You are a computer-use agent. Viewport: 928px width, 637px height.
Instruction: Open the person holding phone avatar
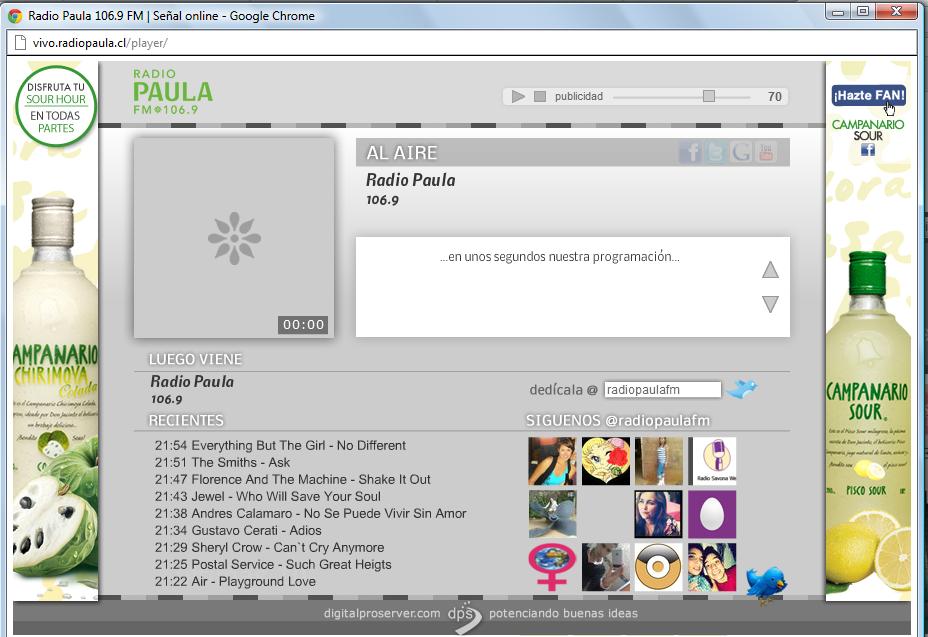(605, 567)
